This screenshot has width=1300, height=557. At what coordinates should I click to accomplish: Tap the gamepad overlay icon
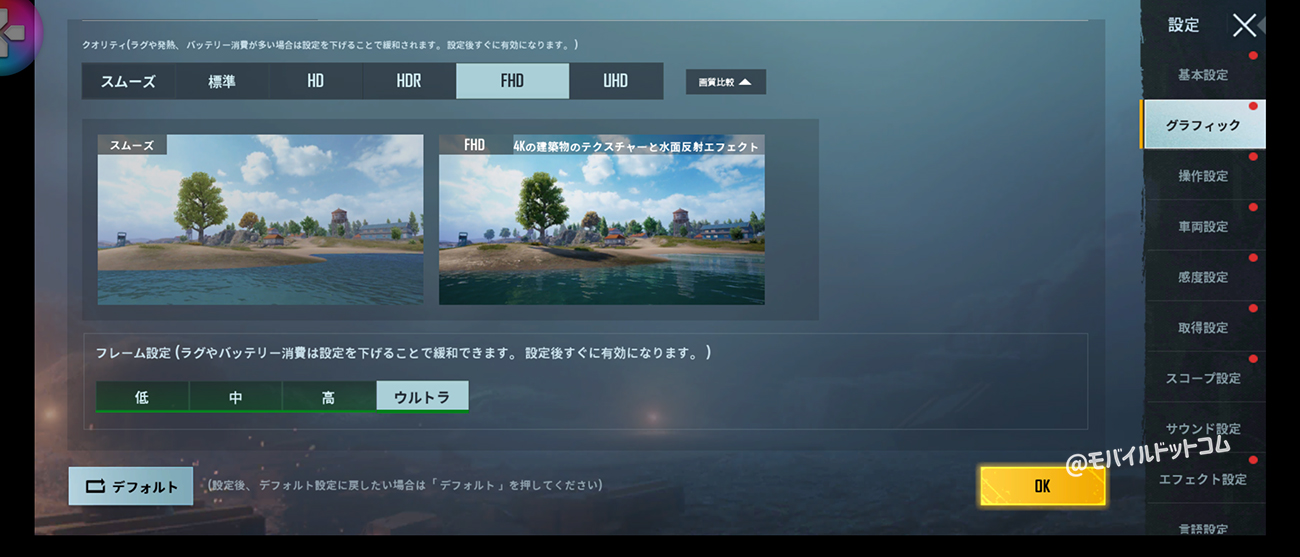point(18,33)
